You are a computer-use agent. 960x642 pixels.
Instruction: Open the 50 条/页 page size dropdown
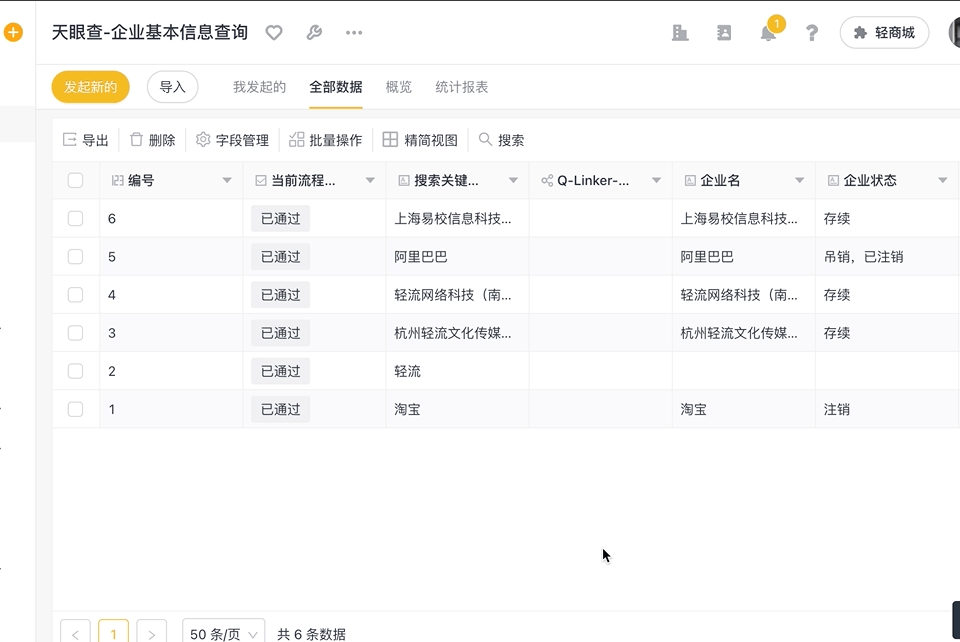pos(223,633)
